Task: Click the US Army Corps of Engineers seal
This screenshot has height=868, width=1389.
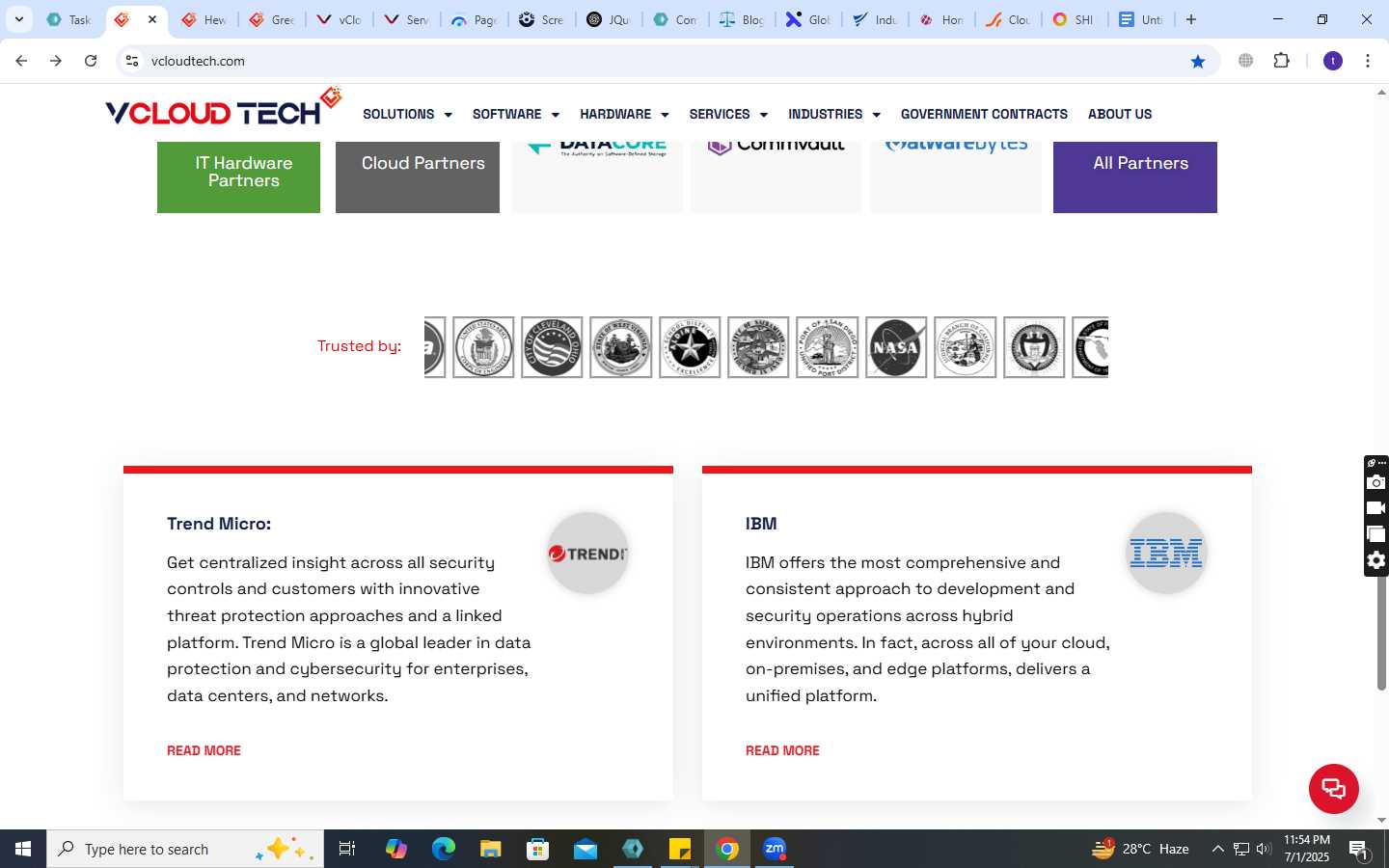Action: 483,347
